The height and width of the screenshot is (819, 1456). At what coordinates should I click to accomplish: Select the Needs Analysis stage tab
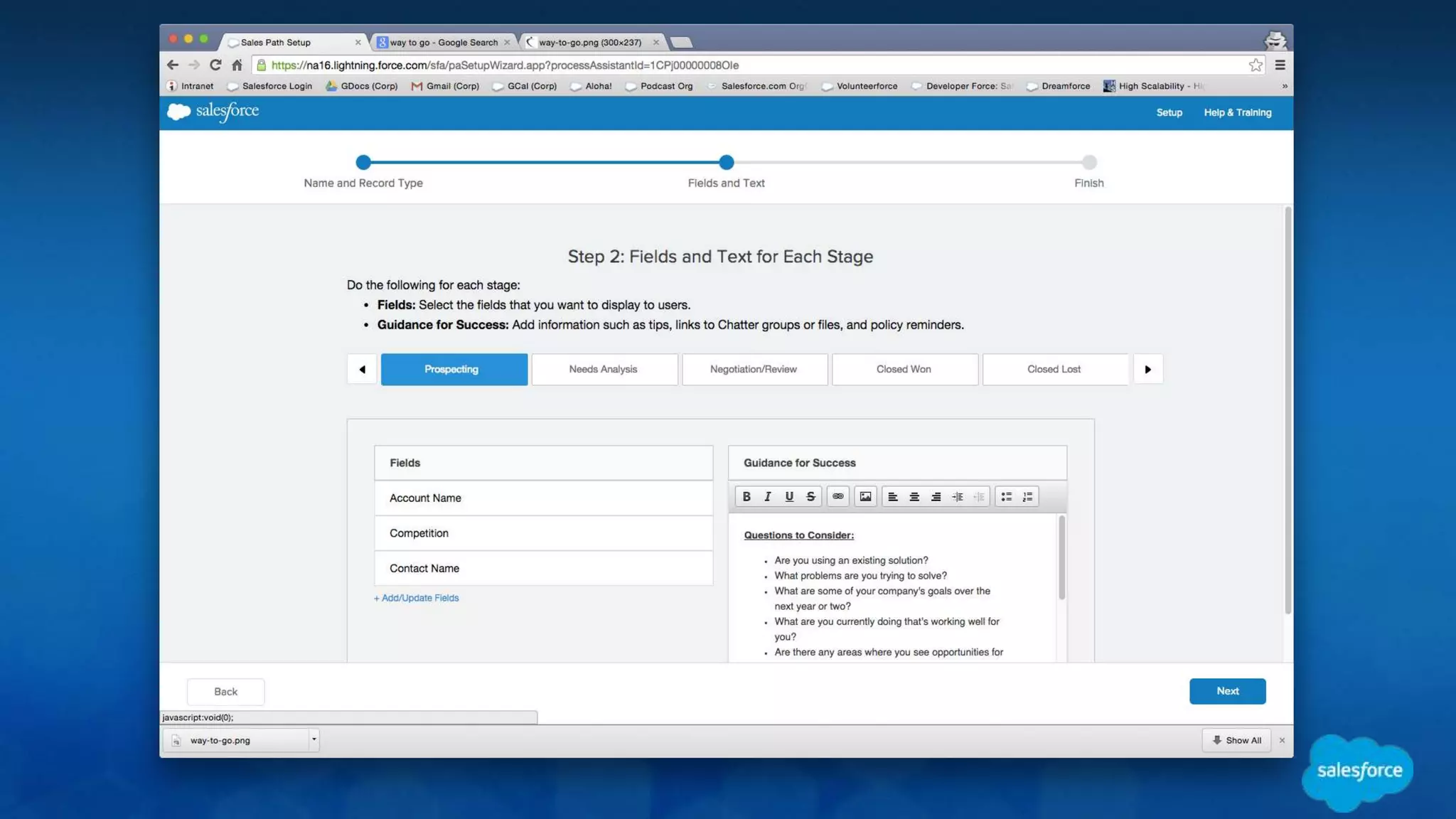(604, 369)
